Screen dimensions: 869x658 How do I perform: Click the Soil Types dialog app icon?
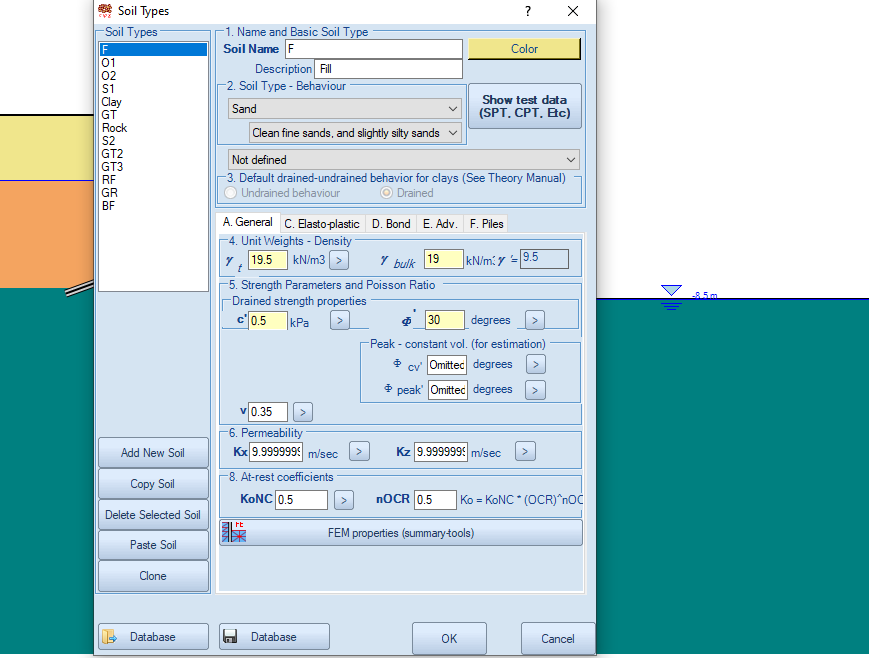(105, 11)
